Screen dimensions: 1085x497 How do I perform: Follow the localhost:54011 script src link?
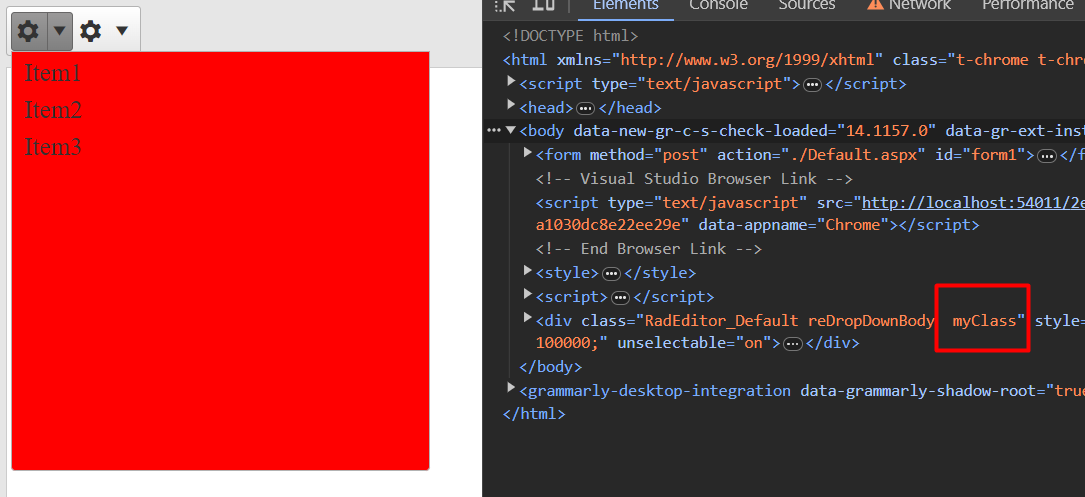pyautogui.click(x=972, y=203)
